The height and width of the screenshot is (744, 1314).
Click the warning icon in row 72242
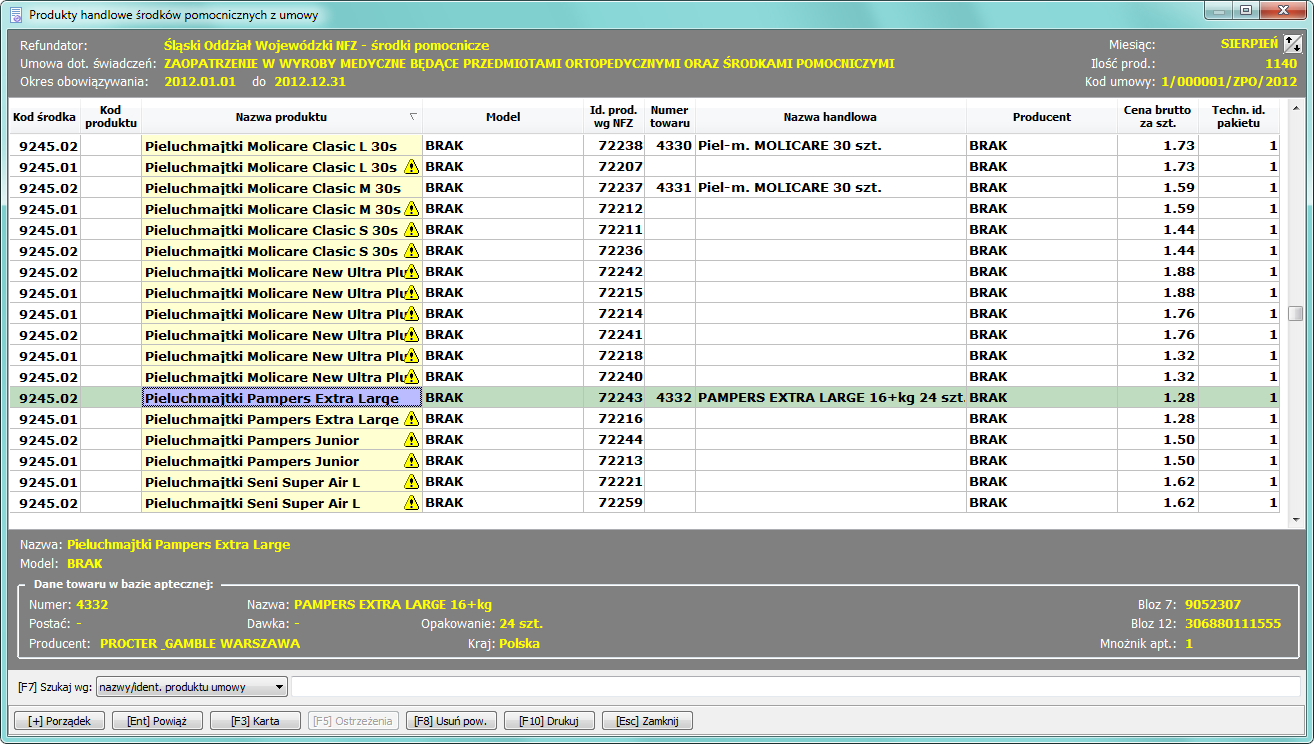(413, 272)
